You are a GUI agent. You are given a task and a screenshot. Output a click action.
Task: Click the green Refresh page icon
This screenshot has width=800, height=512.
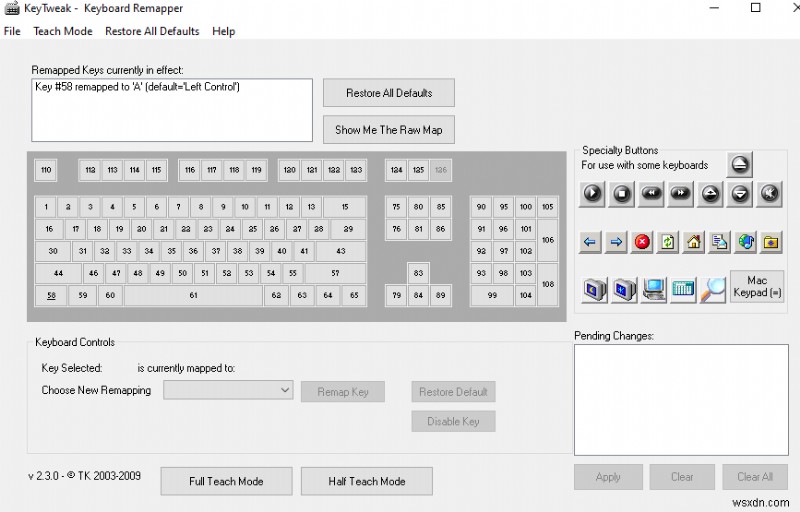click(x=668, y=242)
